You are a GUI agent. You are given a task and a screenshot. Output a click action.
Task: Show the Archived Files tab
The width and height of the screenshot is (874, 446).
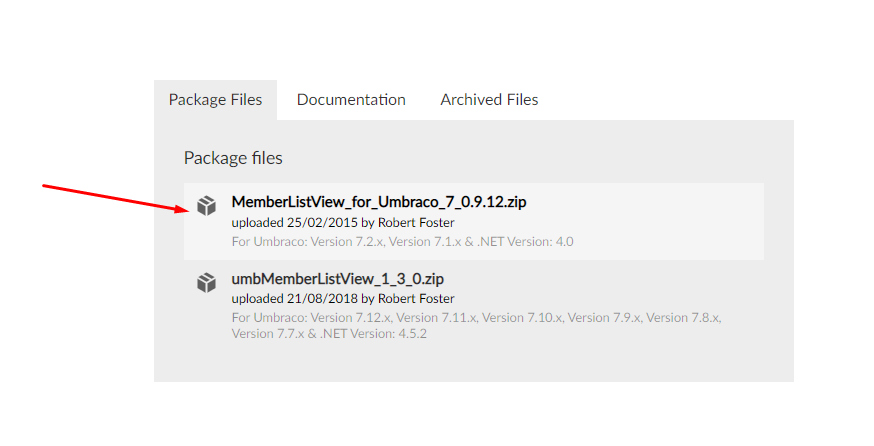(x=489, y=100)
